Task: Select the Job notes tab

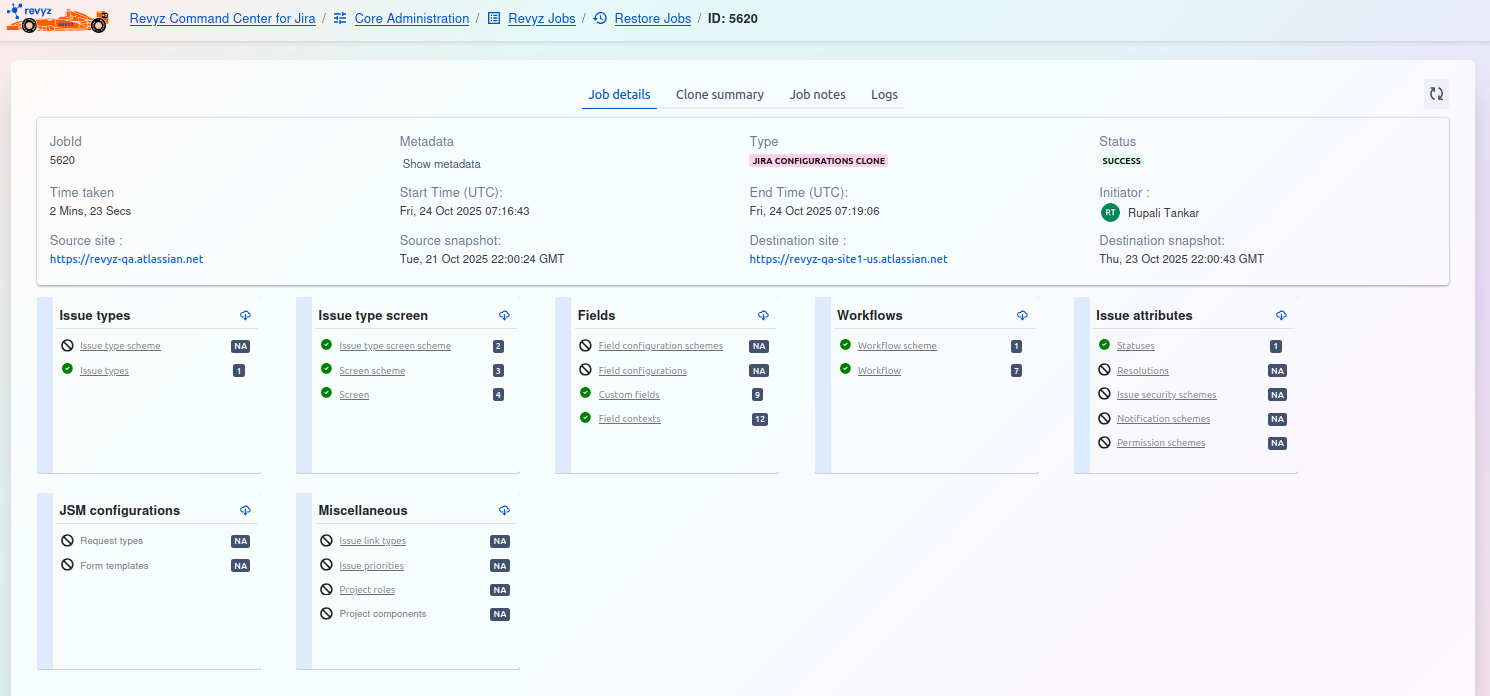Action: (817, 95)
